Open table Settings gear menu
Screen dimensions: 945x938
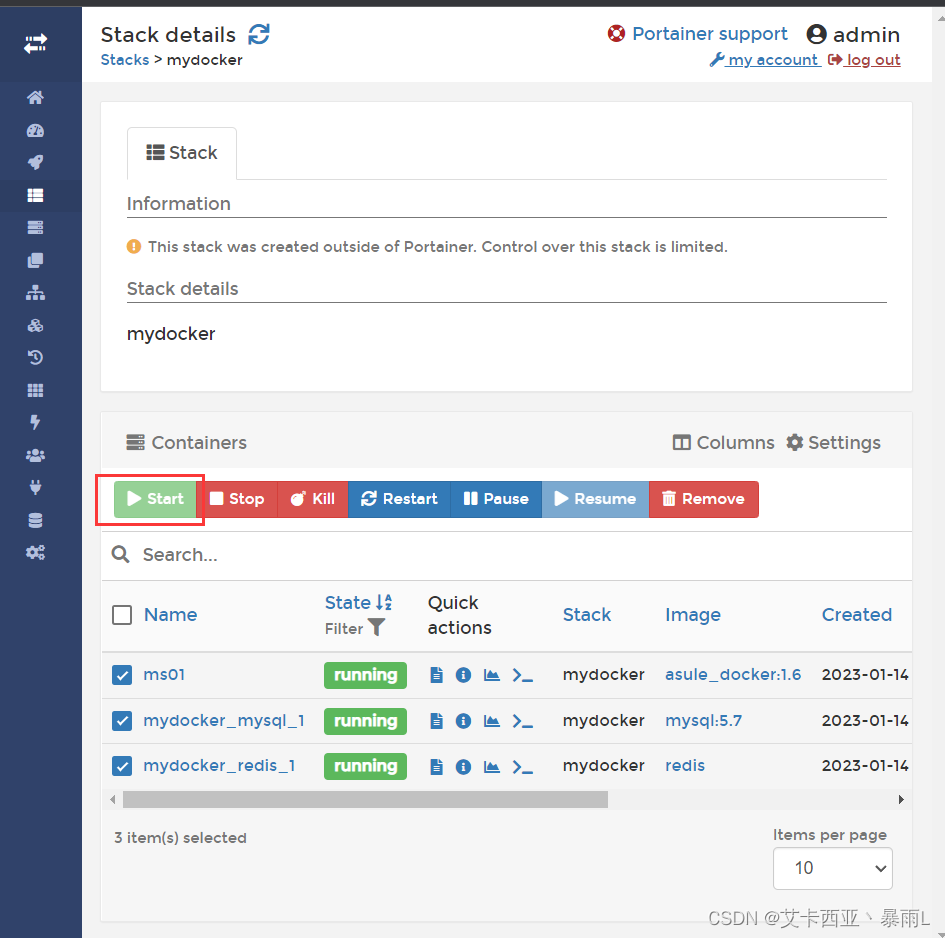pyautogui.click(x=834, y=442)
